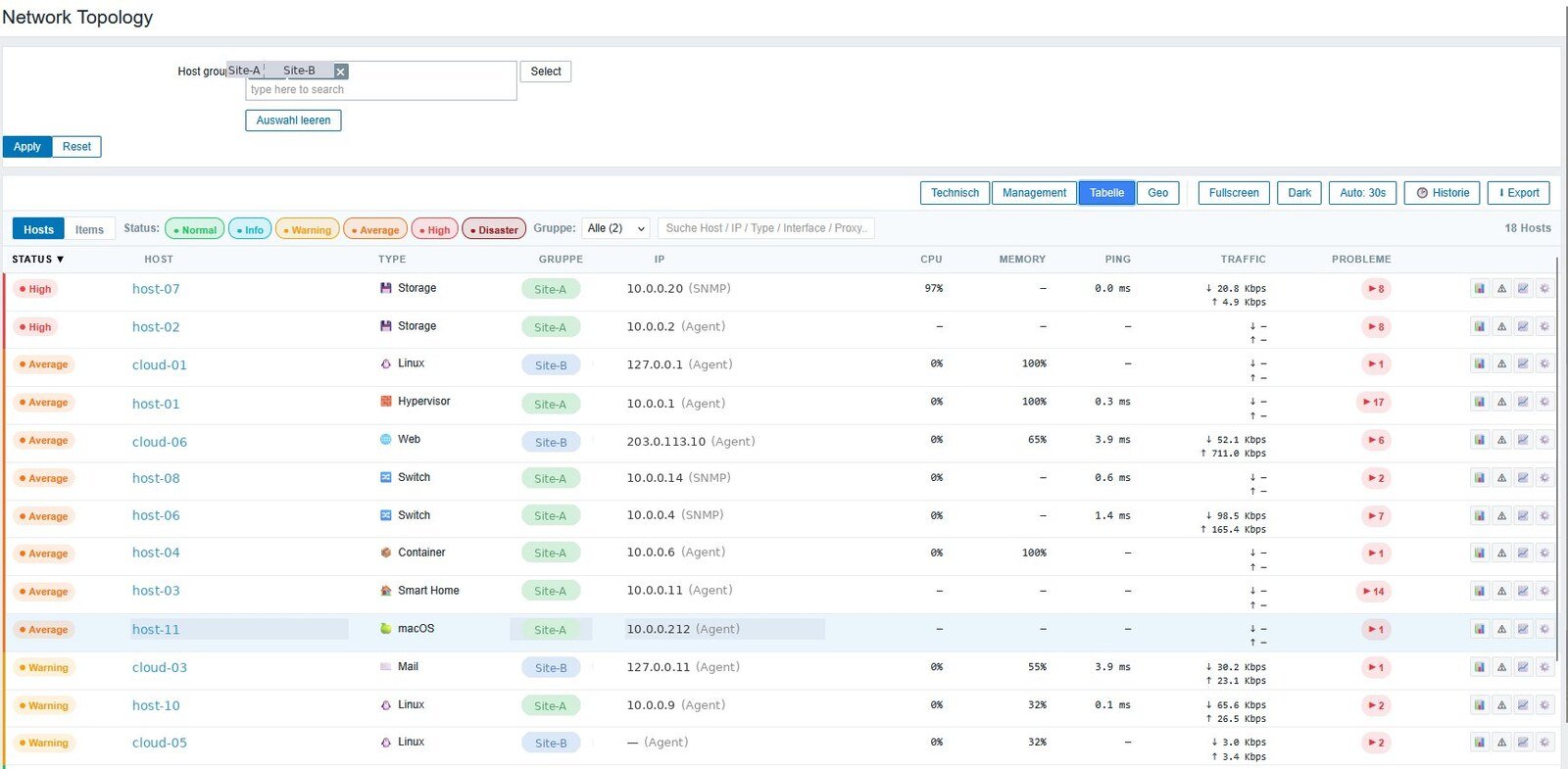This screenshot has width=1568, height=769.
Task: Click warning triangle icon for cloud-01
Action: coord(1501,363)
